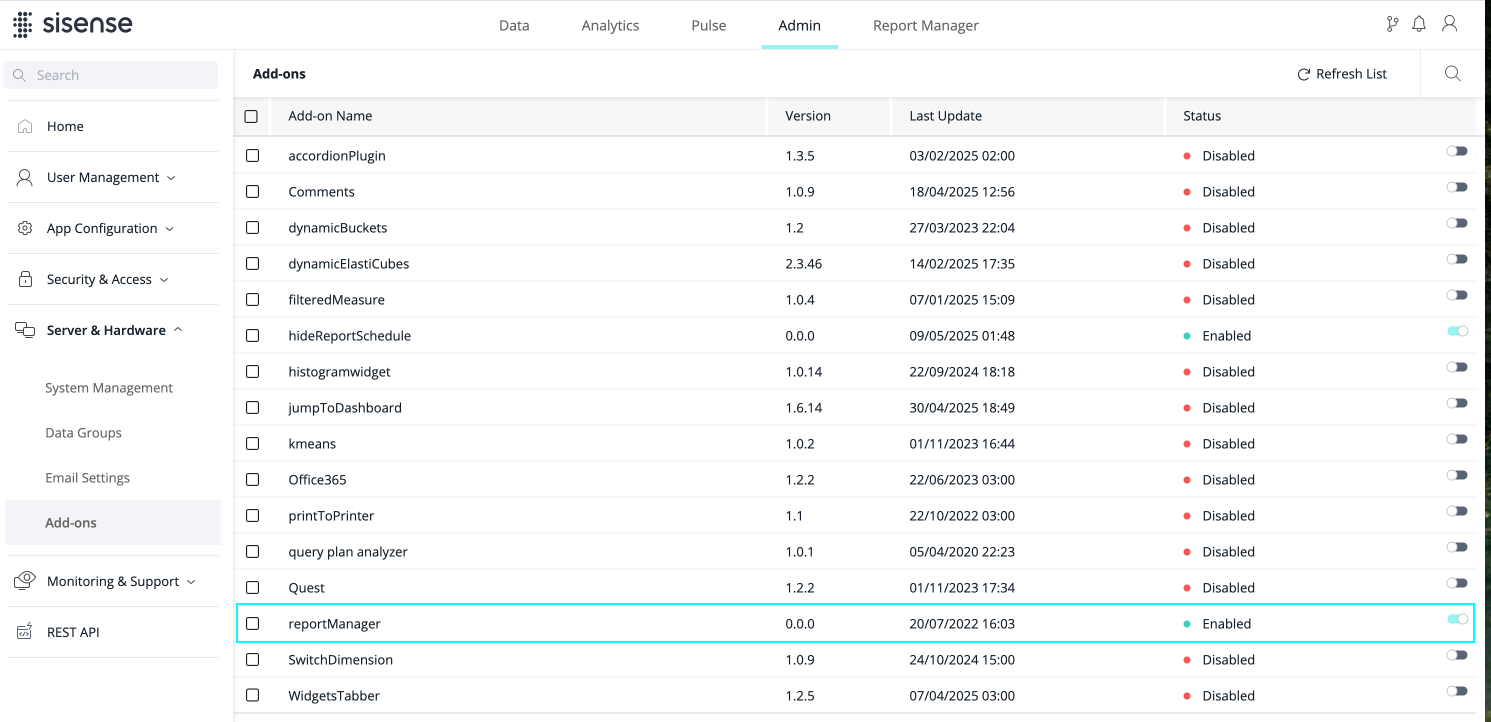Switch to the Analytics tab

(x=610, y=25)
